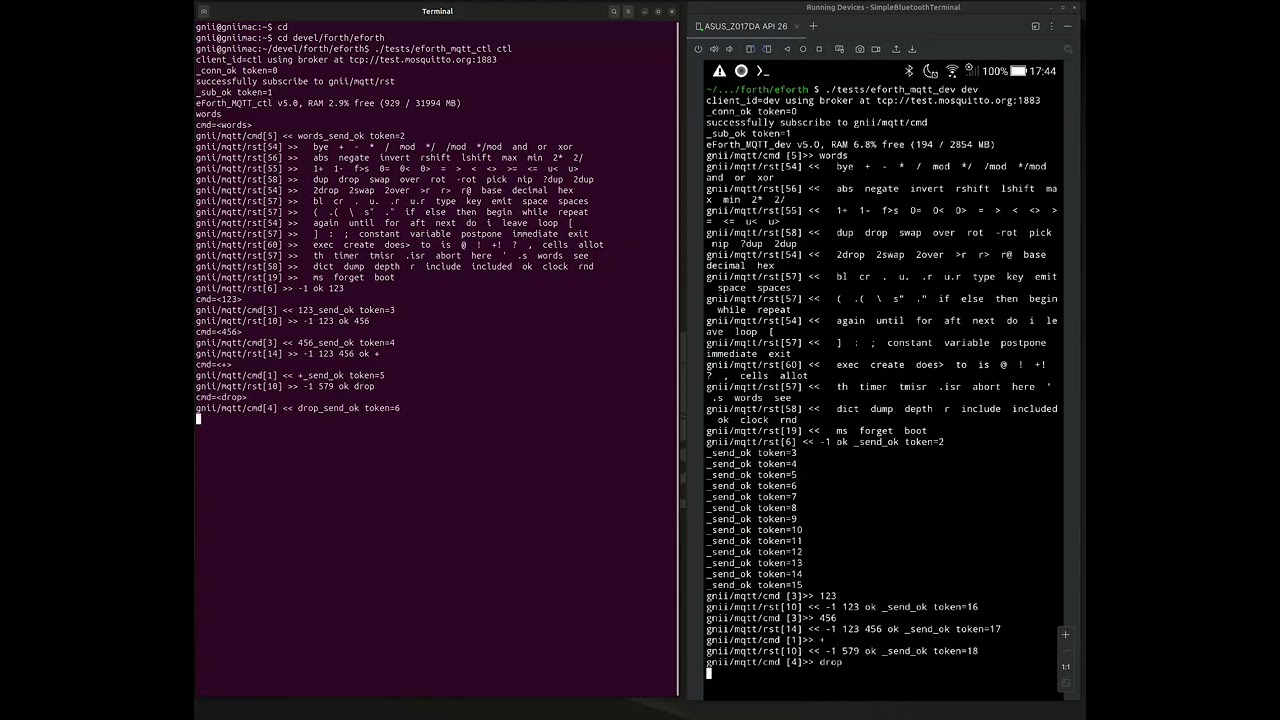Screen dimensions: 1280x720
Task: Tap the record circle icon in the Android status bar
Action: click(x=741, y=71)
